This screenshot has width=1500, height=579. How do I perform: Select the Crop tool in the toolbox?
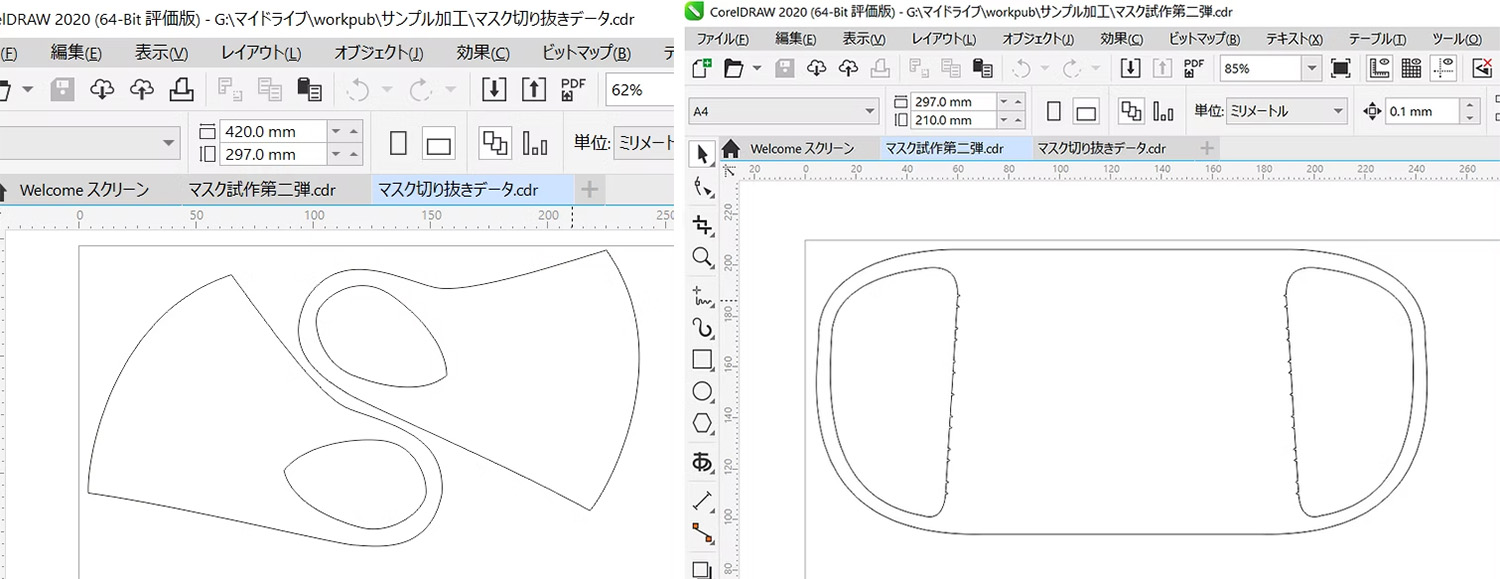coord(702,223)
